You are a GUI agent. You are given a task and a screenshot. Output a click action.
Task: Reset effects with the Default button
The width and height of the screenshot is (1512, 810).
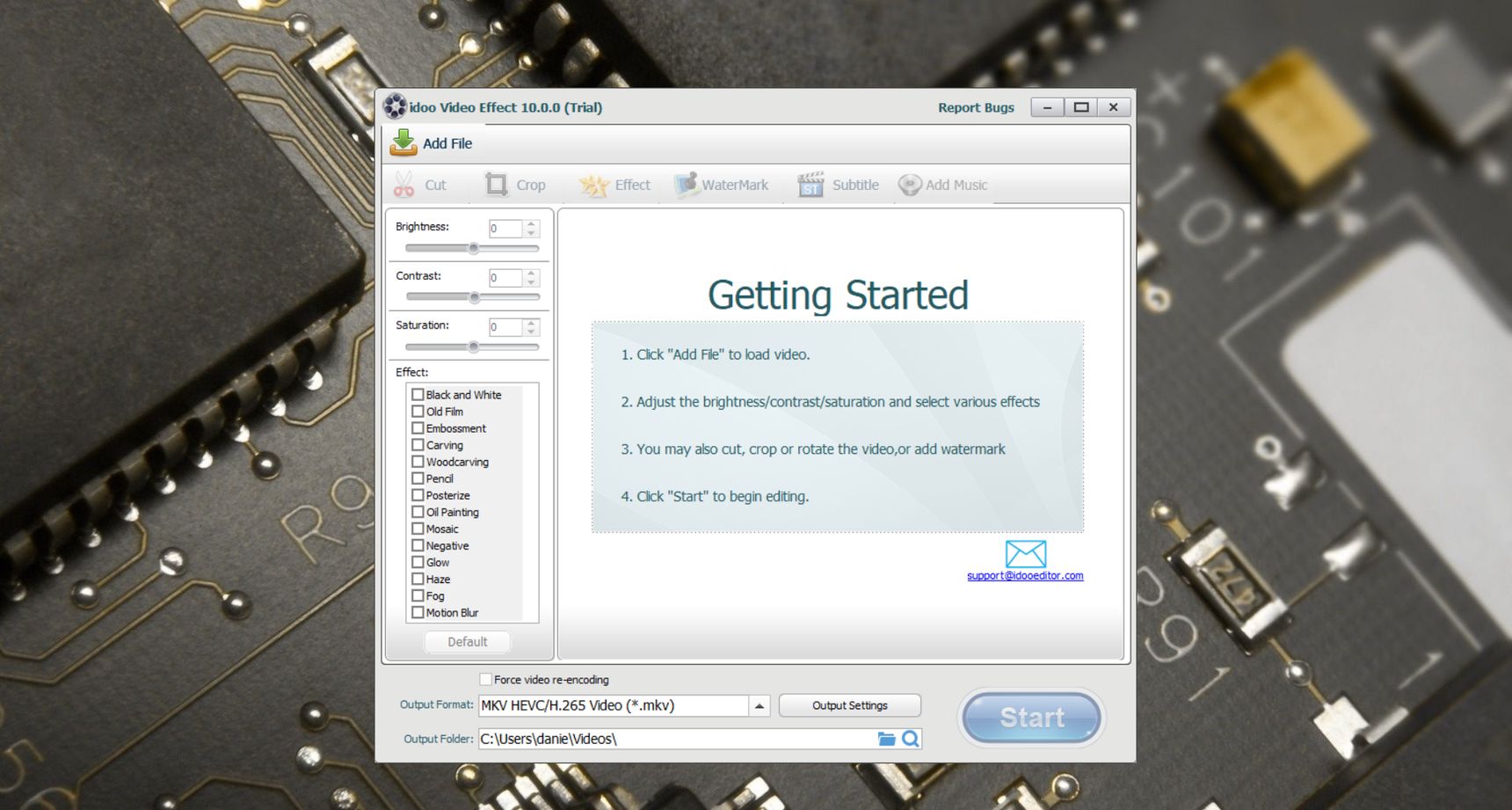click(468, 642)
